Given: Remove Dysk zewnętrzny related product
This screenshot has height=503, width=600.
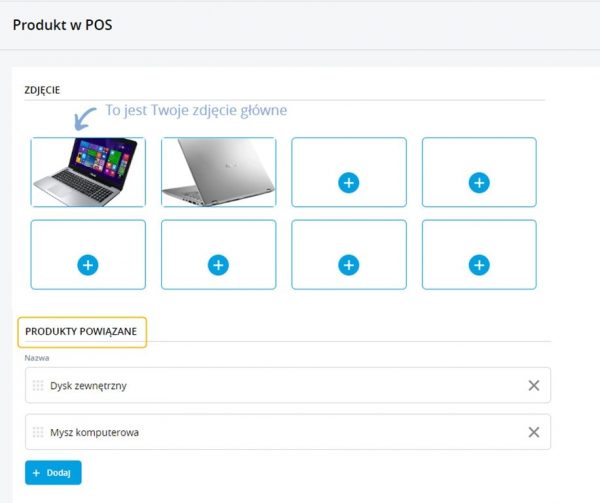Looking at the screenshot, I should coord(534,386).
